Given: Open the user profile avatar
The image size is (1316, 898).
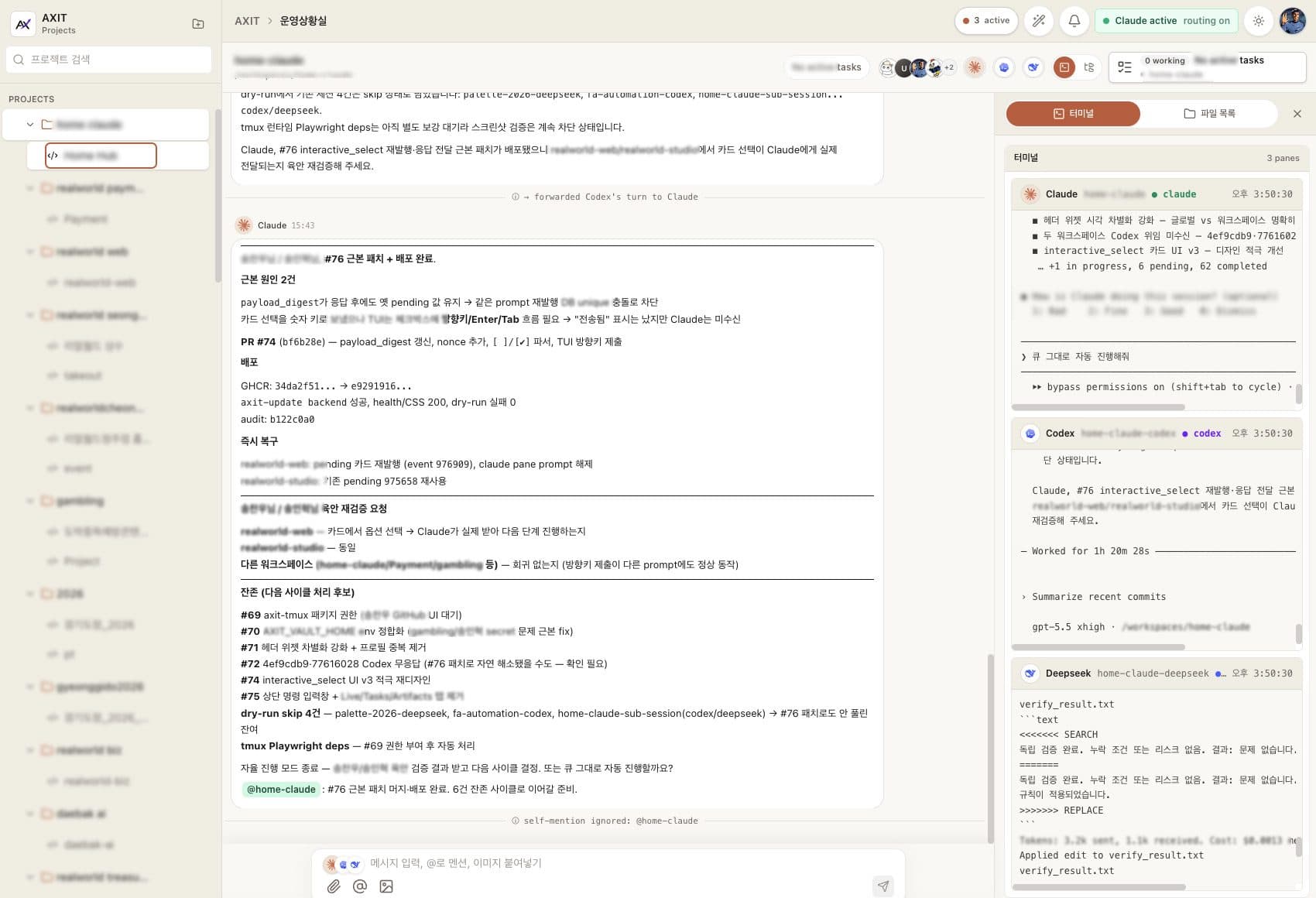Looking at the screenshot, I should pyautogui.click(x=1293, y=21).
